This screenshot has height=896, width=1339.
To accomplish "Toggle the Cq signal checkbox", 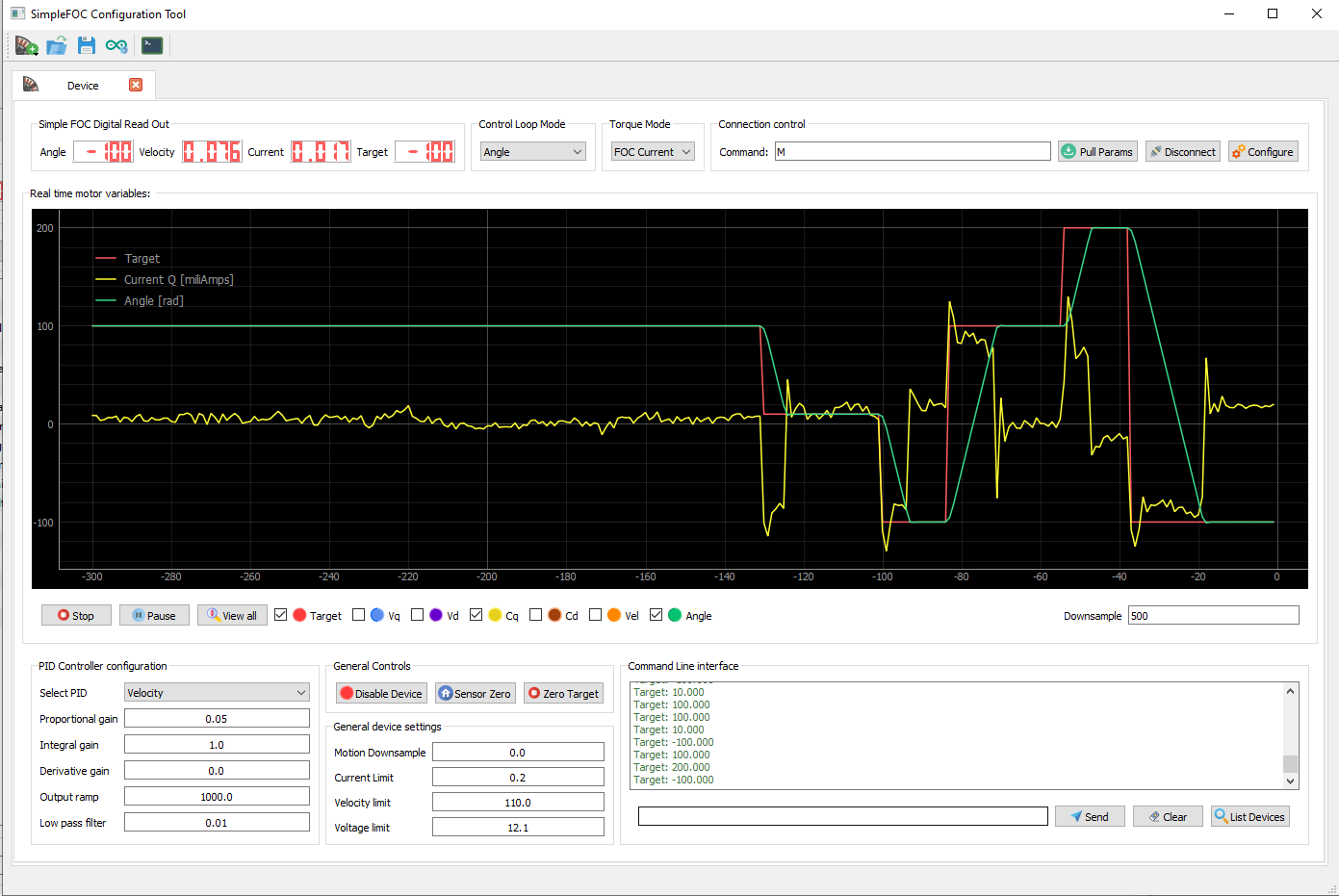I will (476, 615).
